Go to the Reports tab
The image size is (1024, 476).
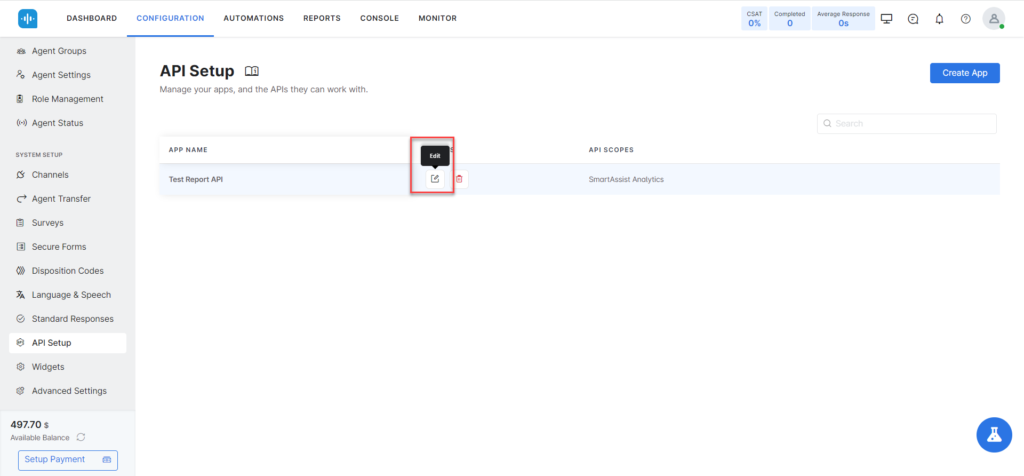[321, 18]
